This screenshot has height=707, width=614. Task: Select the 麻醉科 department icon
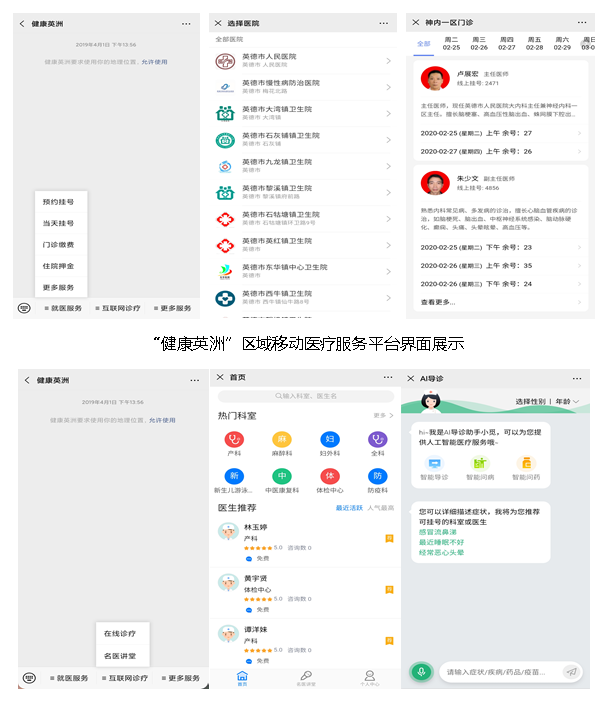pos(282,439)
